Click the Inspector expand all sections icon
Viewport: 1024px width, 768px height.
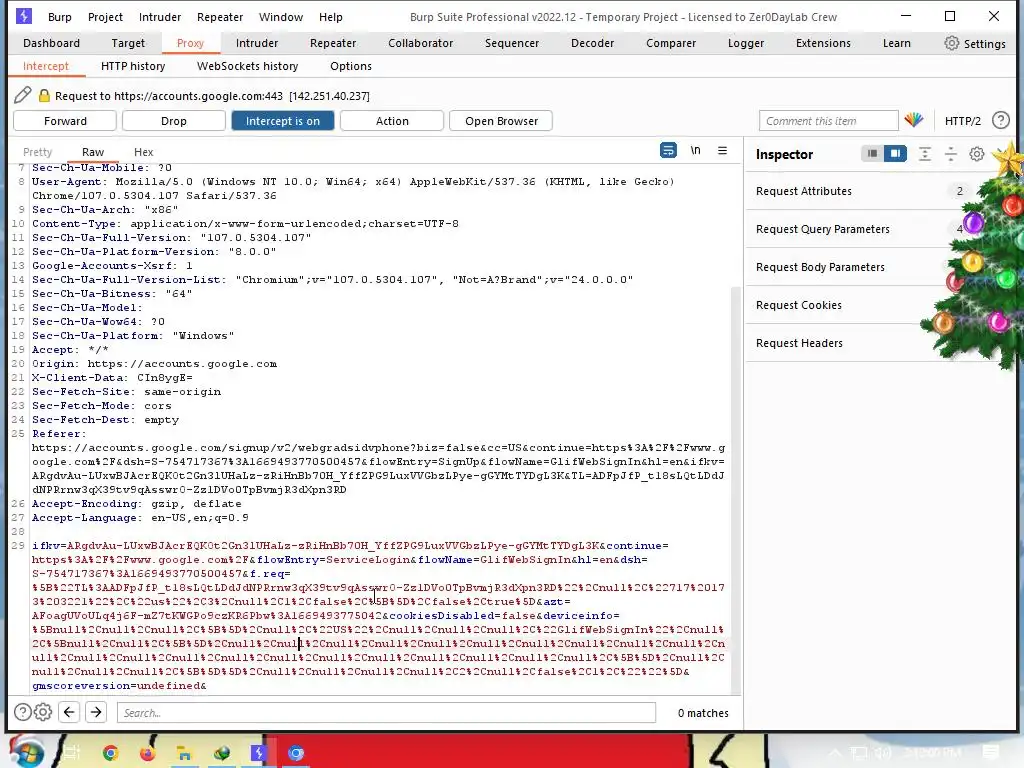[x=925, y=154]
